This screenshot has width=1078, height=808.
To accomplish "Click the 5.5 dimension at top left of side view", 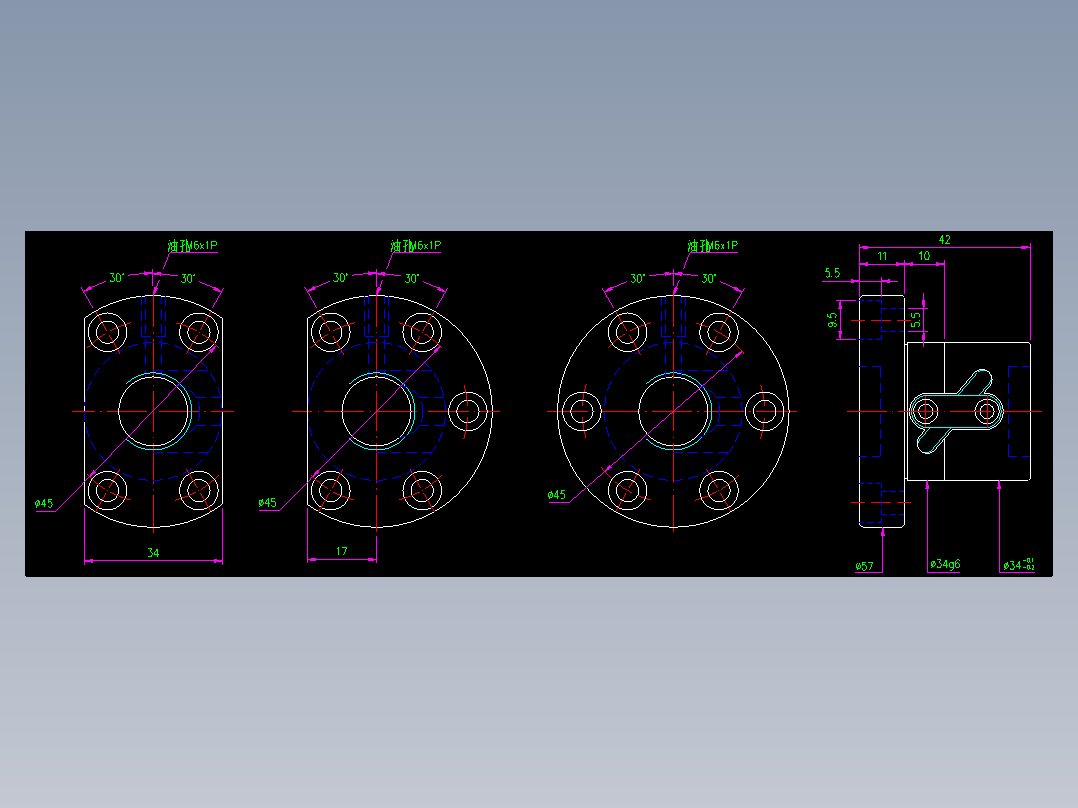I will tap(833, 272).
